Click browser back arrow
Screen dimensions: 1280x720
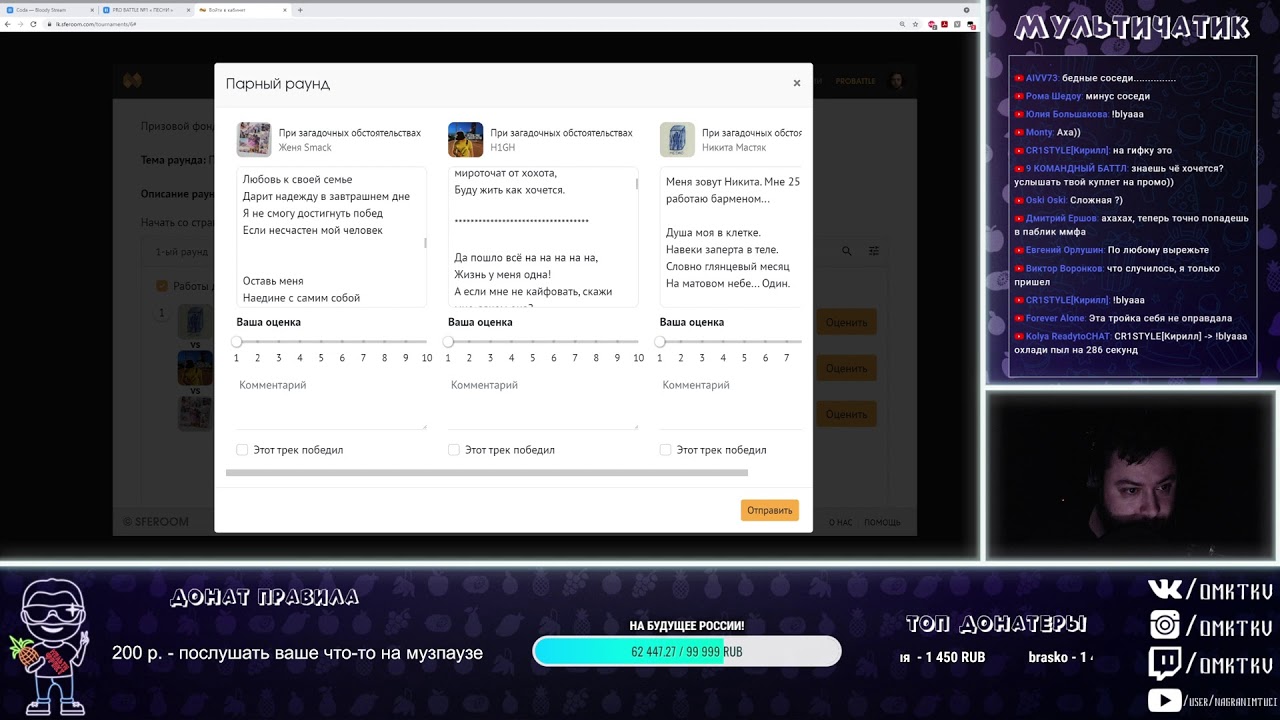point(8,24)
